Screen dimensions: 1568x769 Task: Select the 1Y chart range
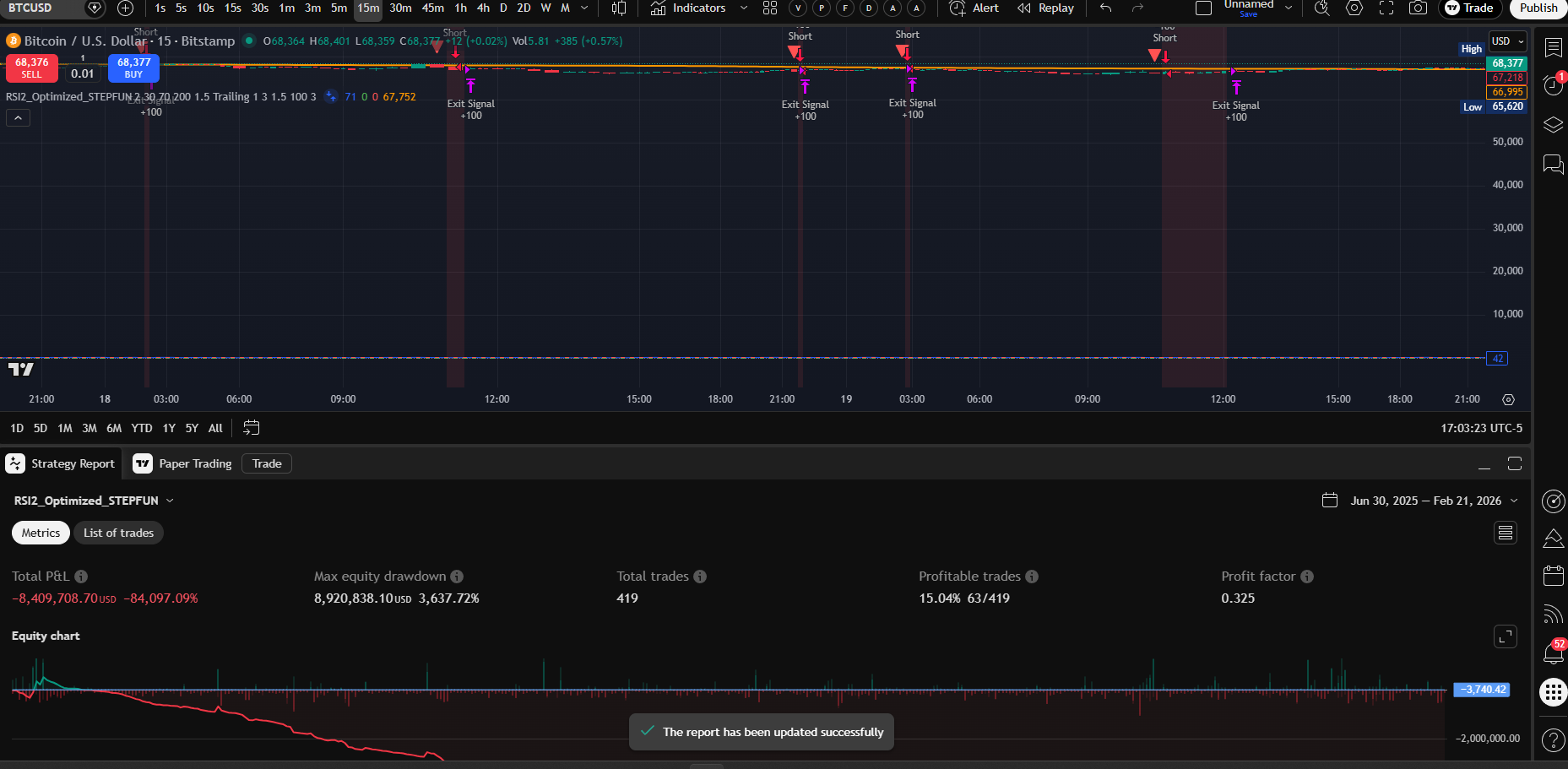point(168,428)
